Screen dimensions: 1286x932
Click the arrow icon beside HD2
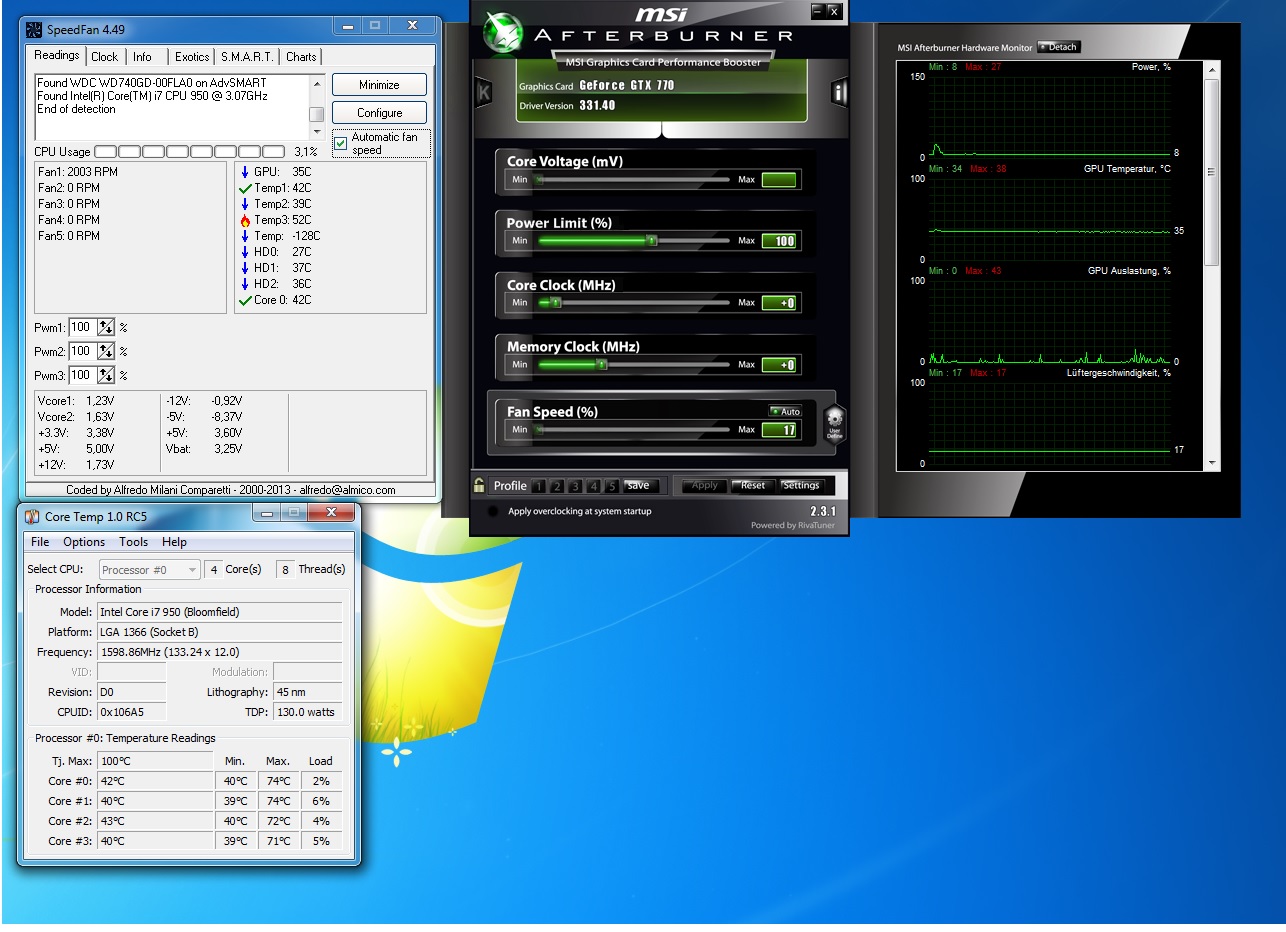pyautogui.click(x=245, y=284)
